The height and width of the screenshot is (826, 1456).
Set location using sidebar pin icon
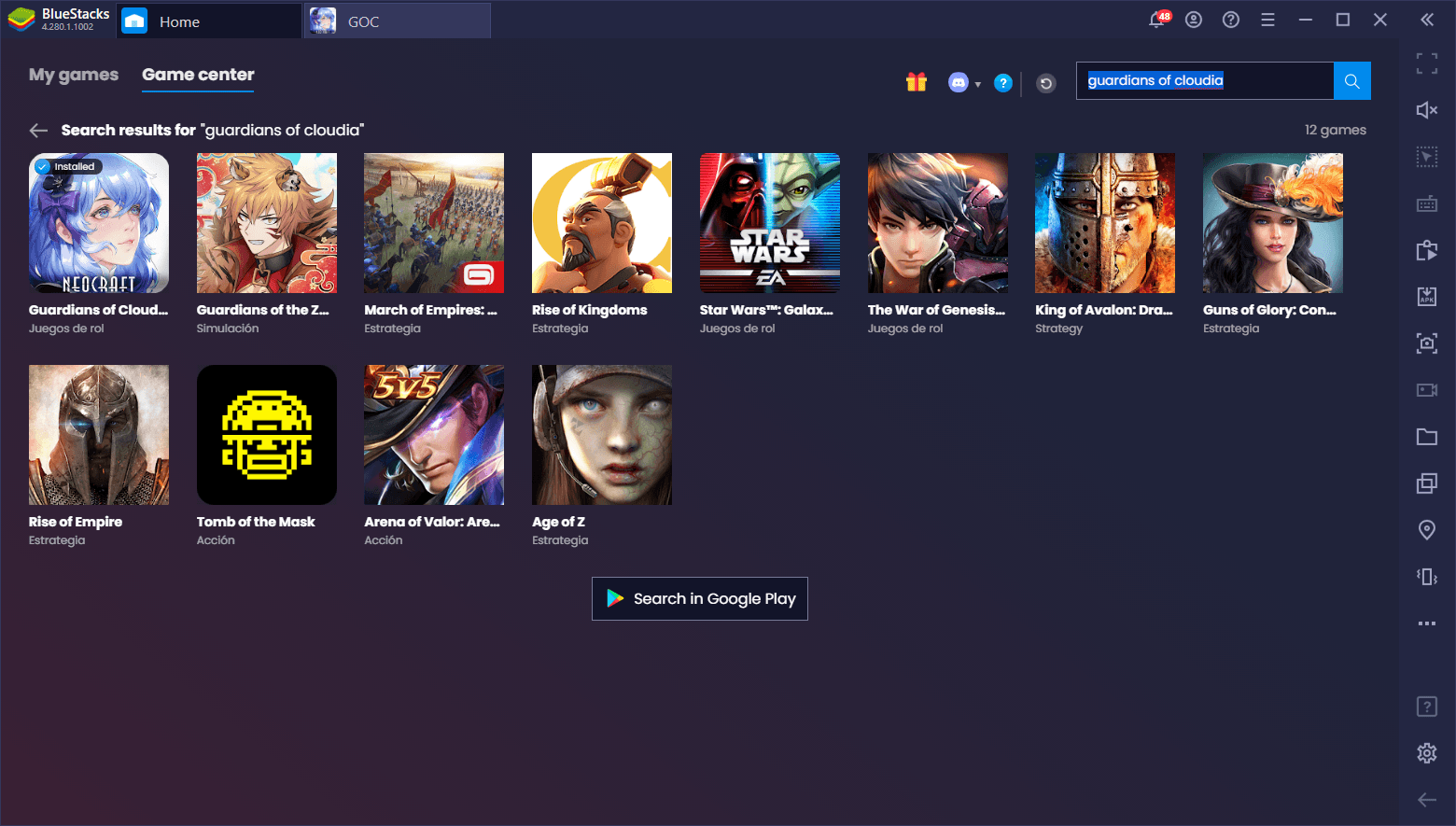tap(1427, 530)
